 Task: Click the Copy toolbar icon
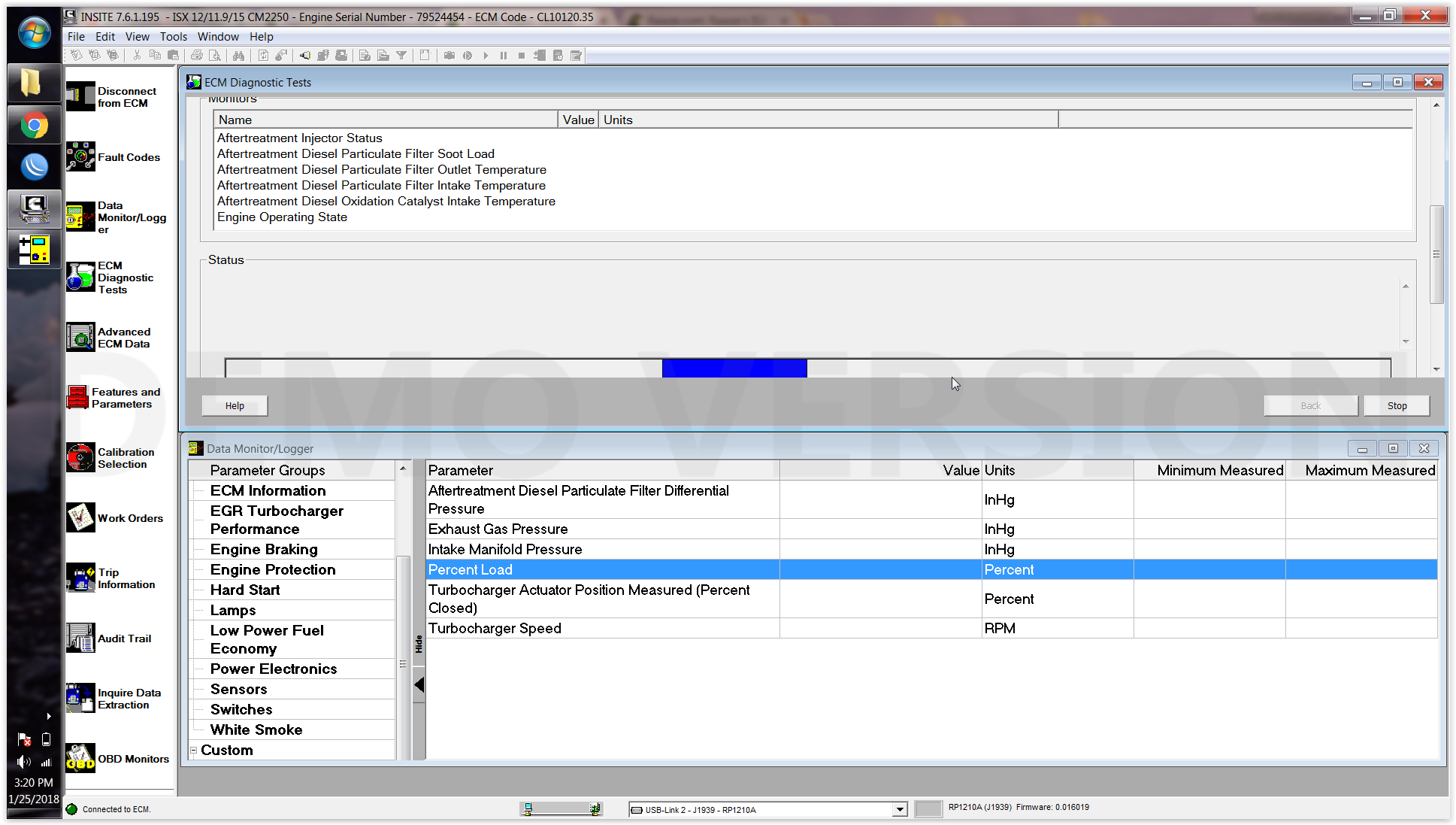155,55
